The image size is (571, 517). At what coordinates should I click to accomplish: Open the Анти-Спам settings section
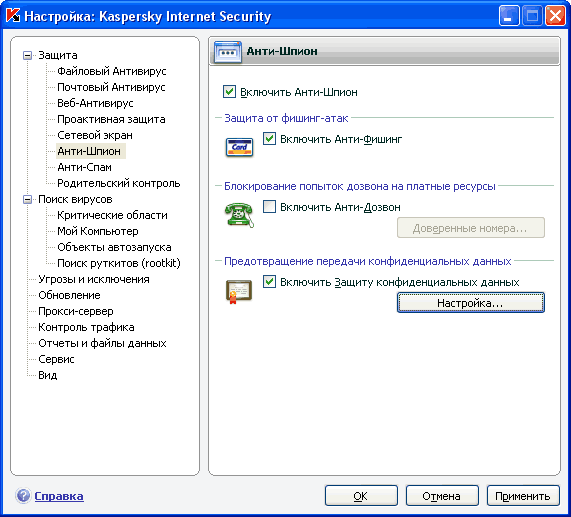(84, 167)
